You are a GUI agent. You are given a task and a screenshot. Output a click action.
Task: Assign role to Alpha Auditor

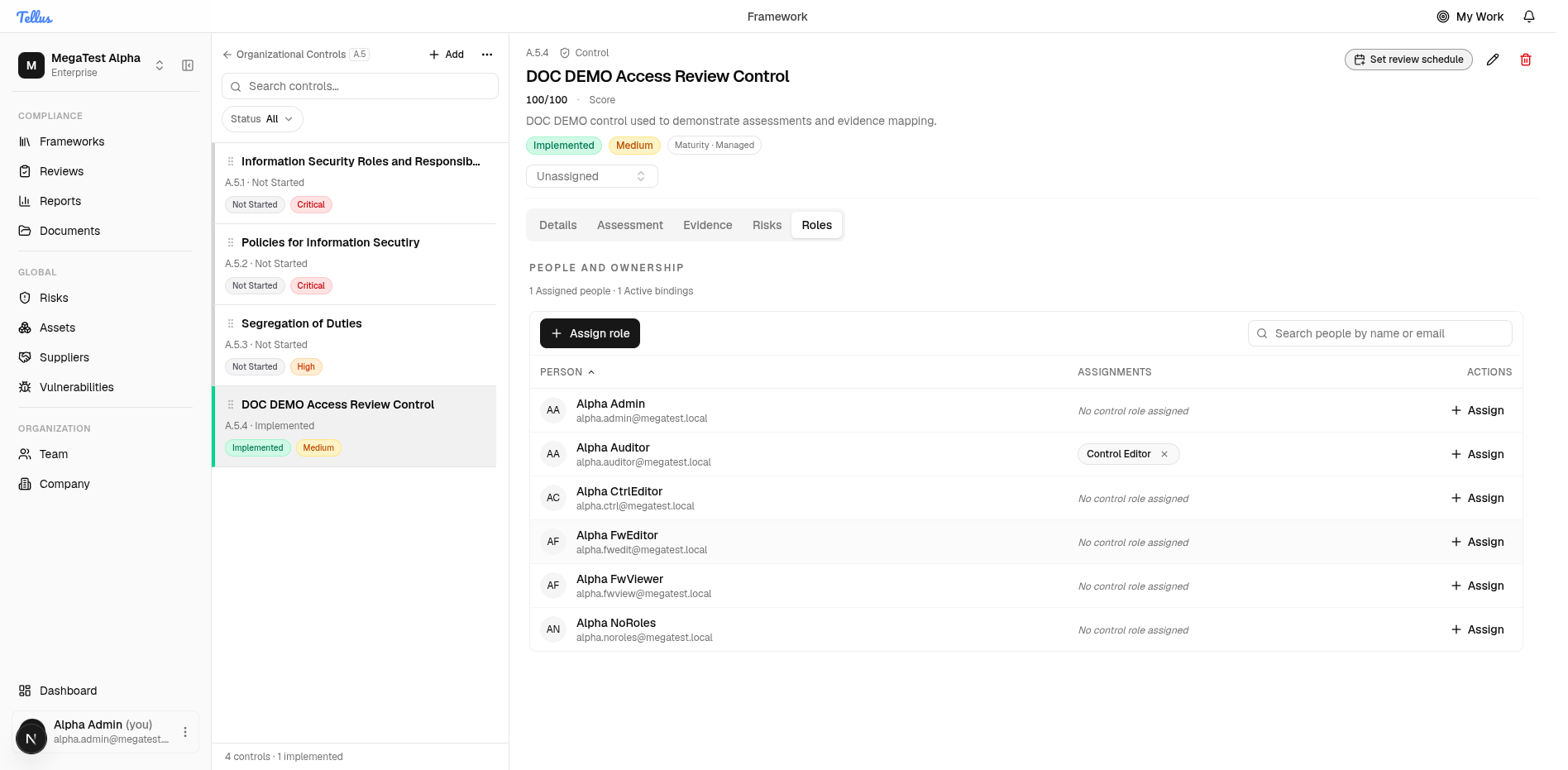coord(1478,454)
